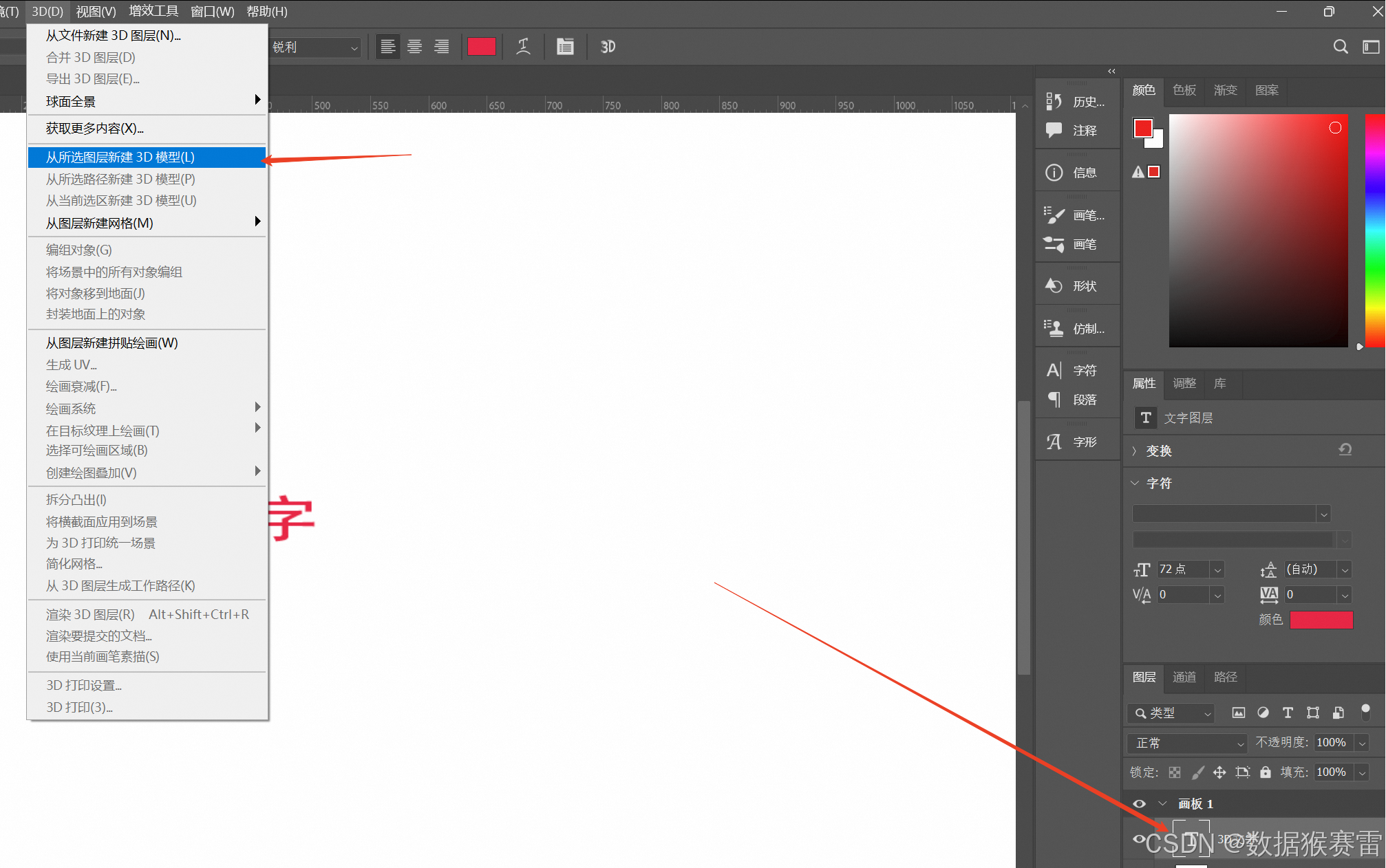Screen dimensions: 1386x868
Task: Toggle lock all layer attributes
Action: tap(1265, 772)
